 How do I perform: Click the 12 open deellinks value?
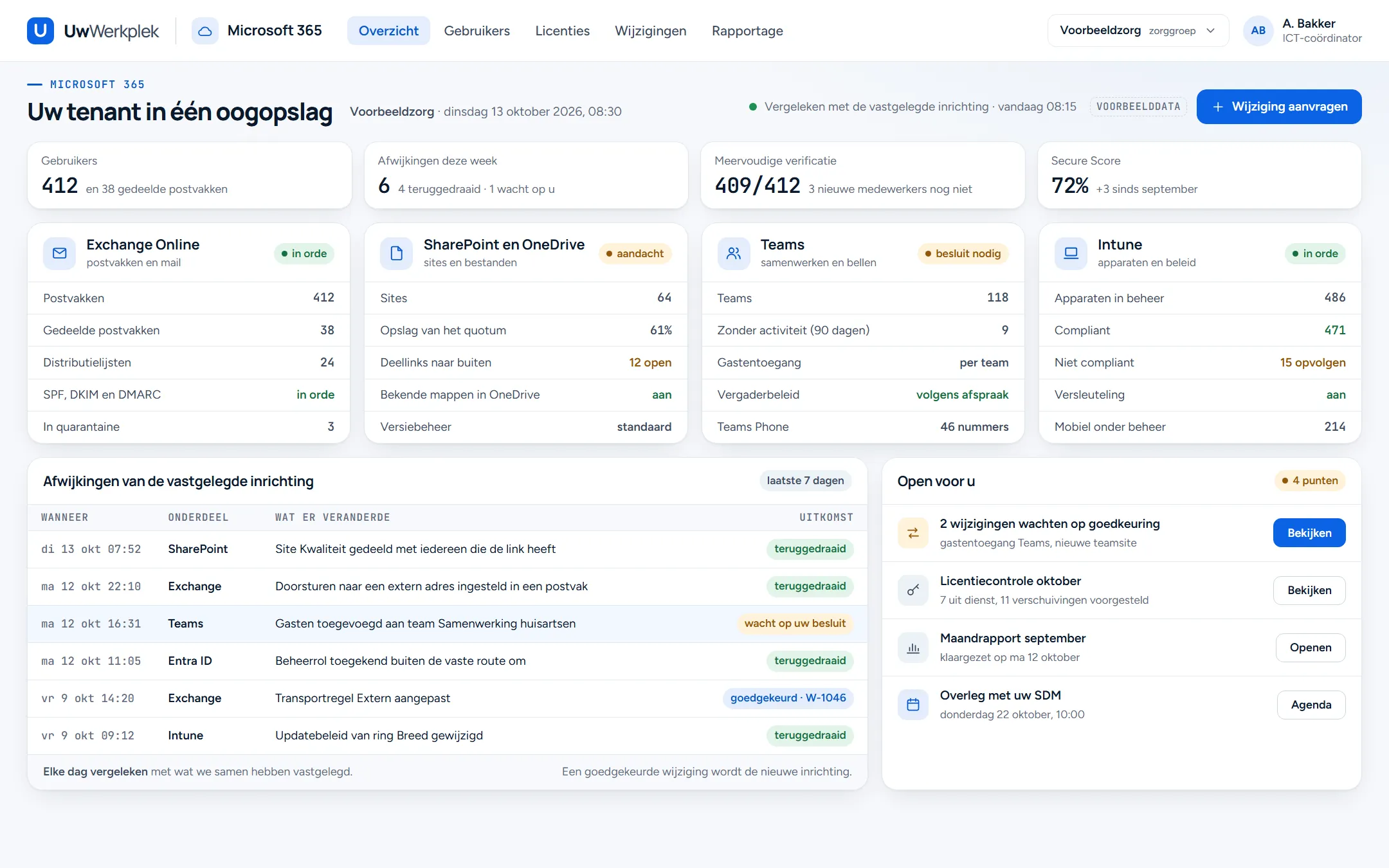(x=650, y=362)
